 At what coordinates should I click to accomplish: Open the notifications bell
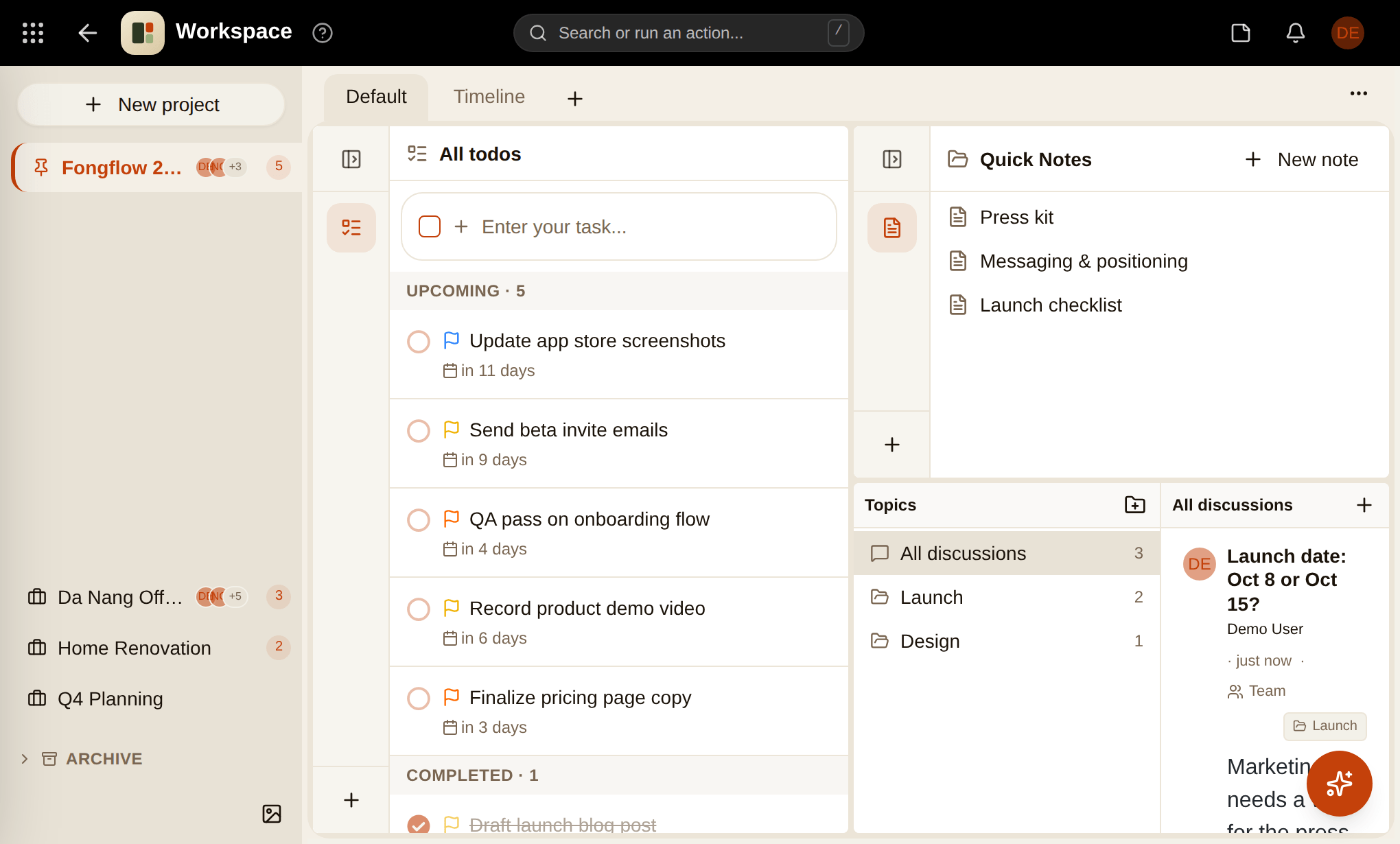click(1296, 33)
